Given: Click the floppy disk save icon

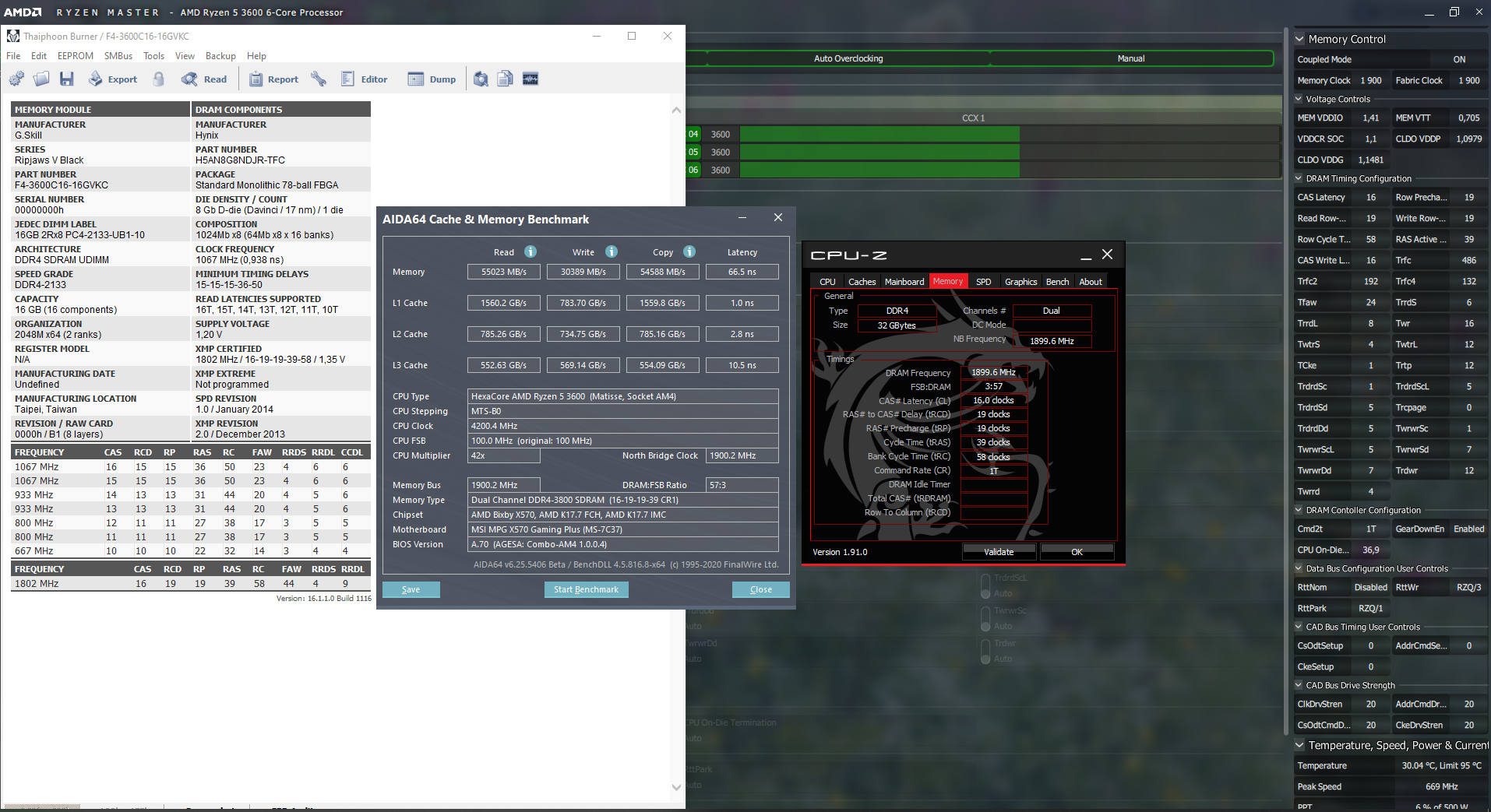Looking at the screenshot, I should [x=67, y=79].
